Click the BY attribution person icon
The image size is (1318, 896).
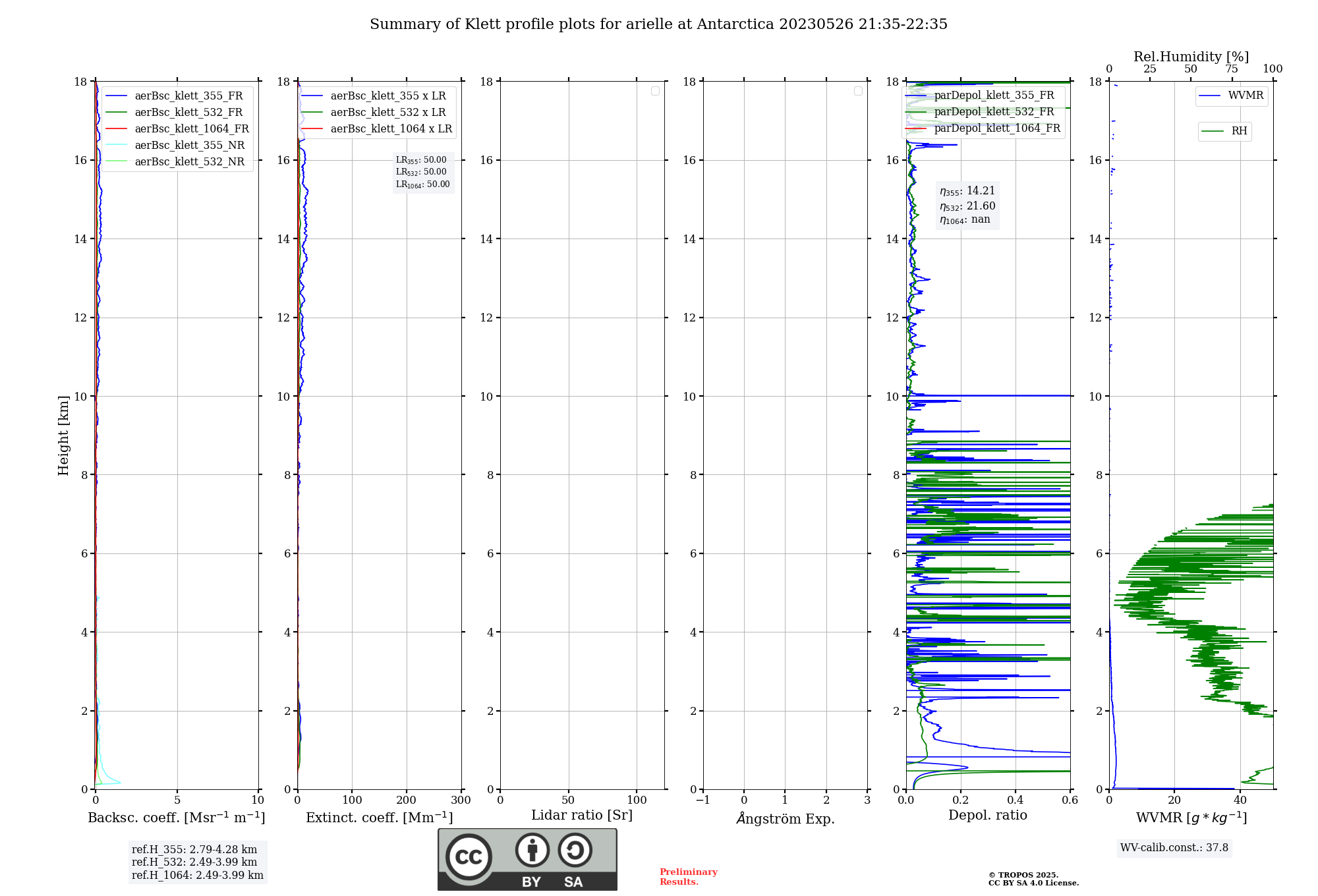coord(532,850)
